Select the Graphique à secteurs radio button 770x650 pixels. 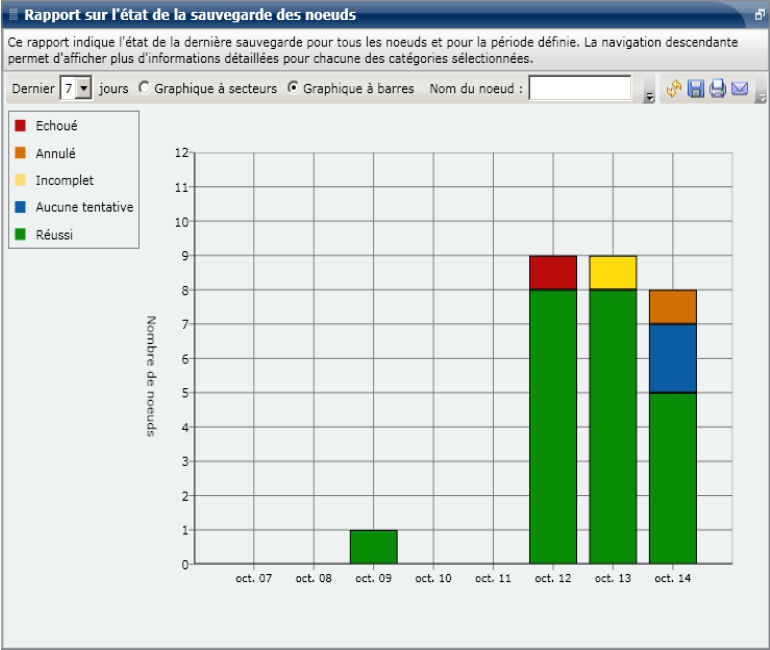tap(145, 88)
